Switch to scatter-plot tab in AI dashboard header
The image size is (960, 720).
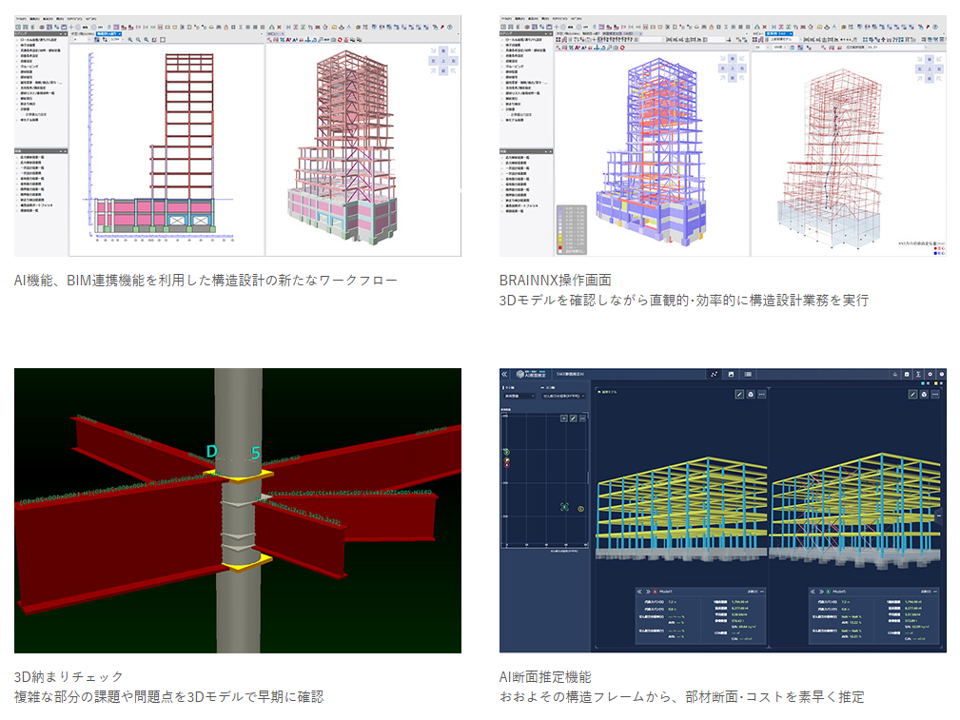[x=714, y=374]
